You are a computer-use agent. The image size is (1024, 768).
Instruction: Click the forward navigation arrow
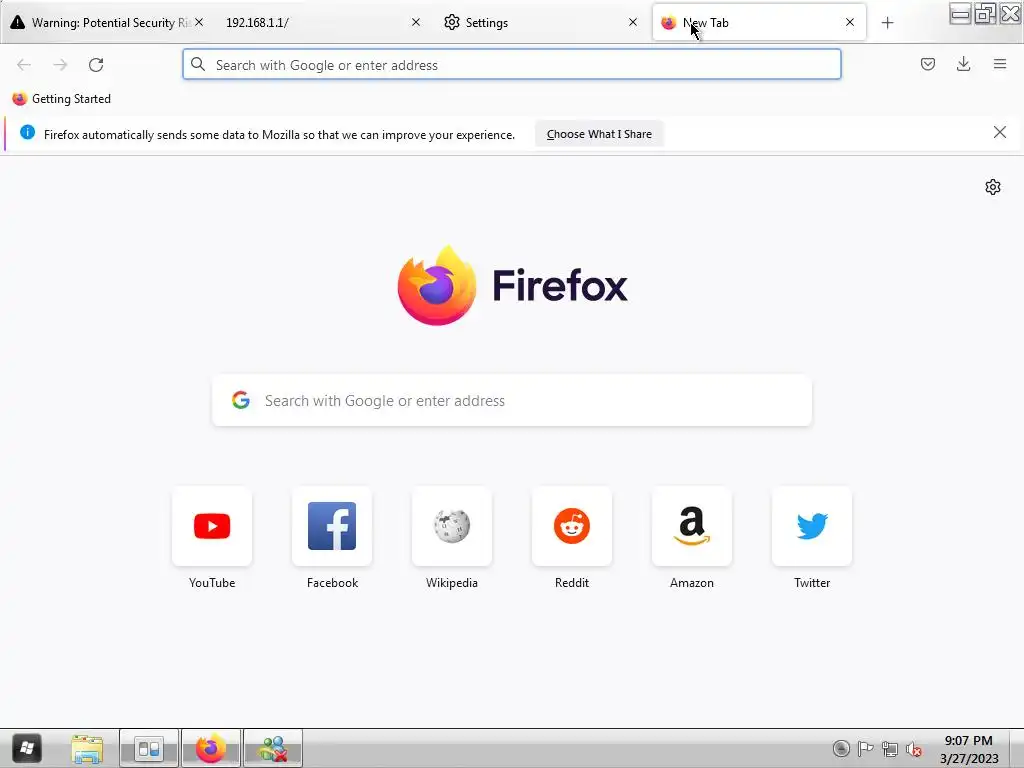(60, 65)
